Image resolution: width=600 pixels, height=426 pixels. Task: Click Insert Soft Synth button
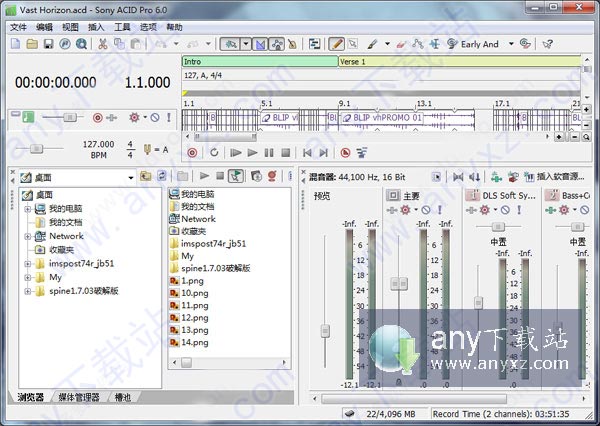pyautogui.click(x=556, y=177)
